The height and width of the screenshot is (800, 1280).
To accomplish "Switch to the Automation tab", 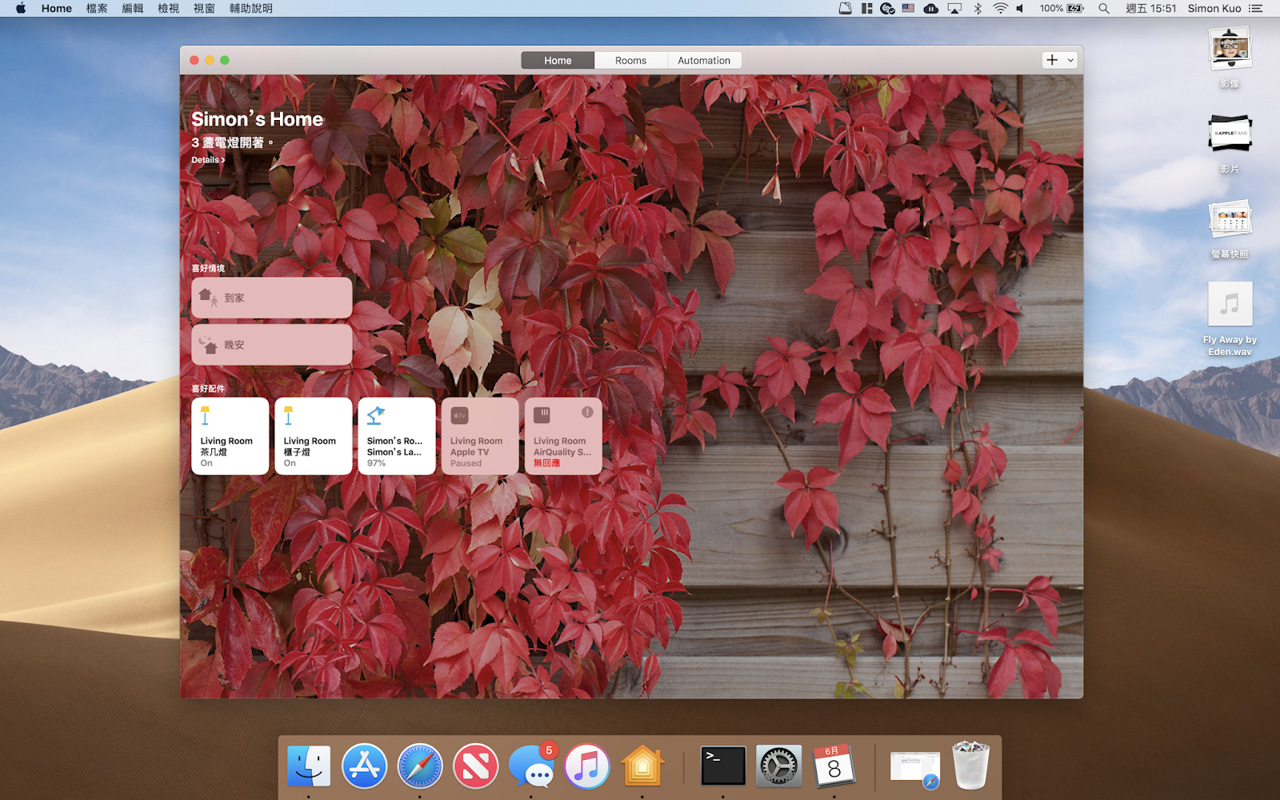I will click(x=704, y=60).
